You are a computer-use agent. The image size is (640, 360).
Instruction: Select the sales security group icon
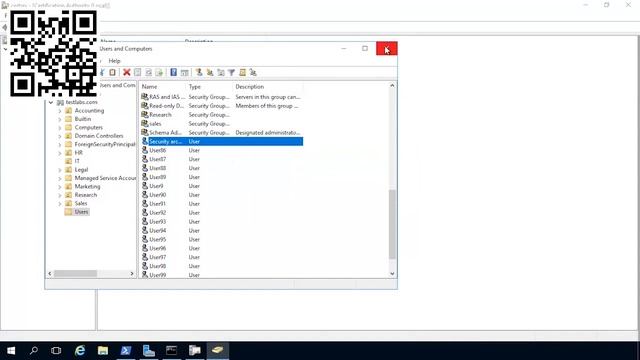click(x=144, y=124)
